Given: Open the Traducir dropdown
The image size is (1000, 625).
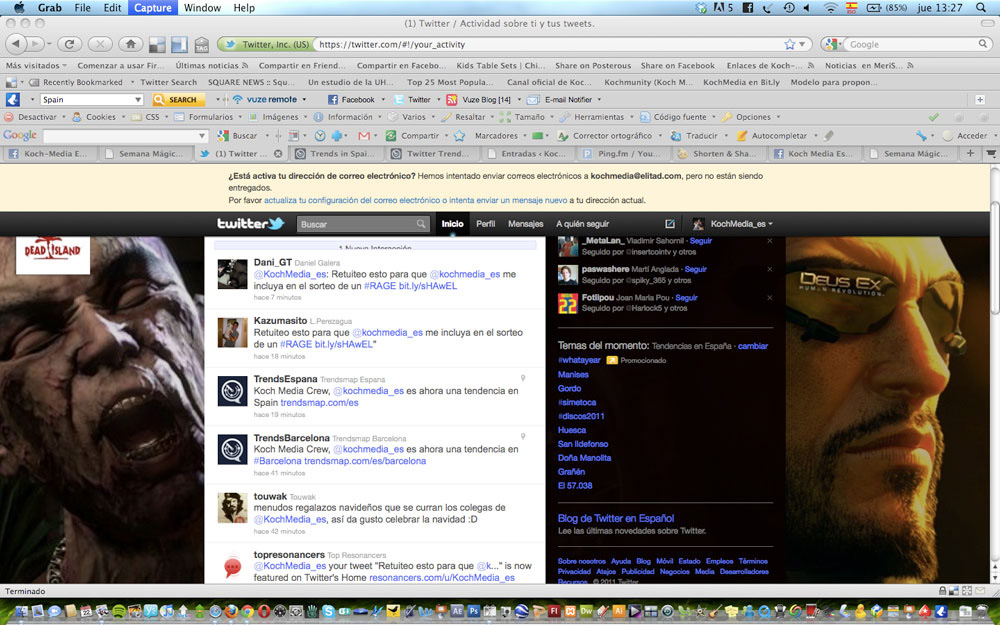Looking at the screenshot, I should point(697,136).
